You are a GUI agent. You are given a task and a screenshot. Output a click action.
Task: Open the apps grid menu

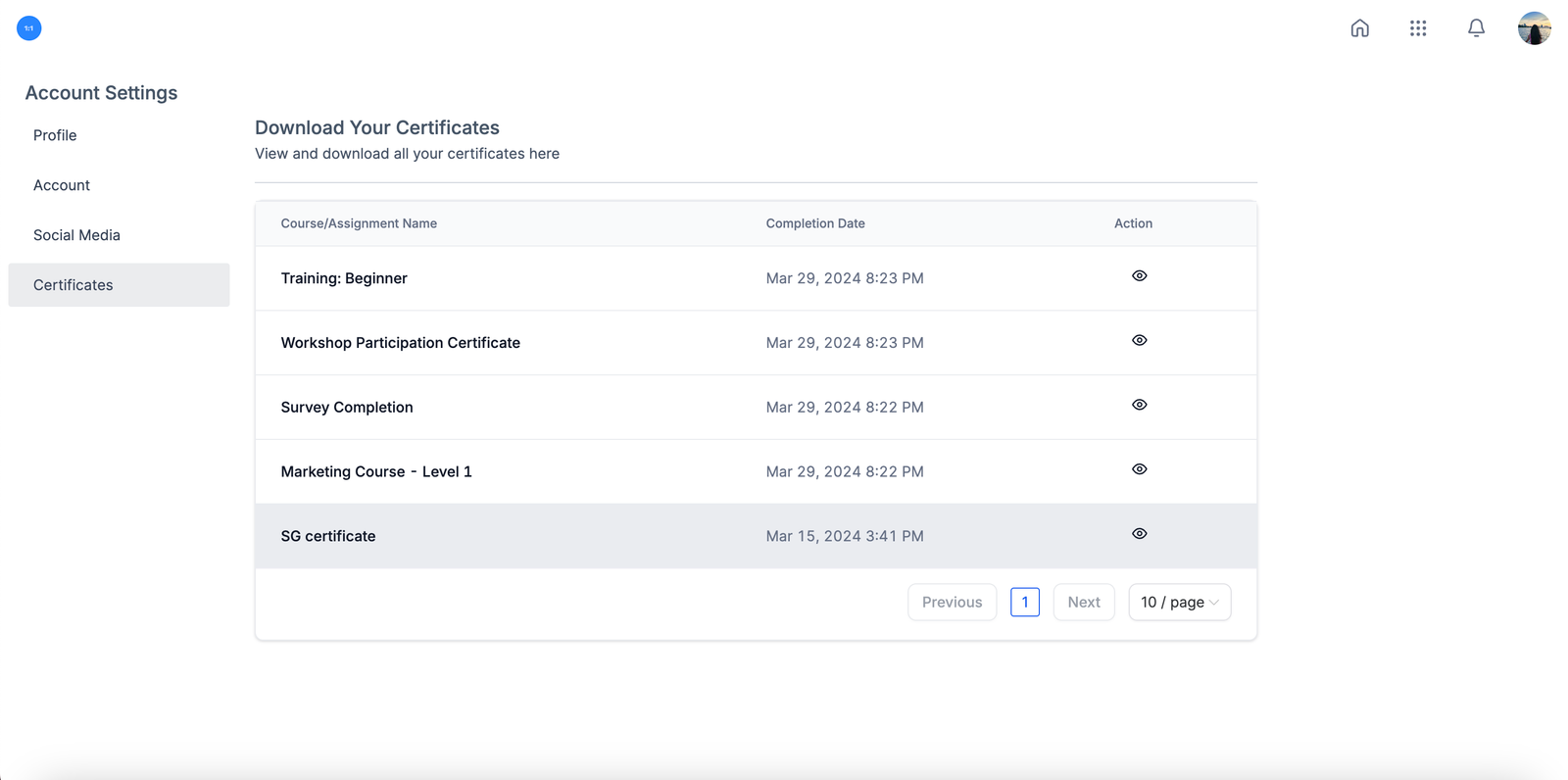tap(1417, 28)
